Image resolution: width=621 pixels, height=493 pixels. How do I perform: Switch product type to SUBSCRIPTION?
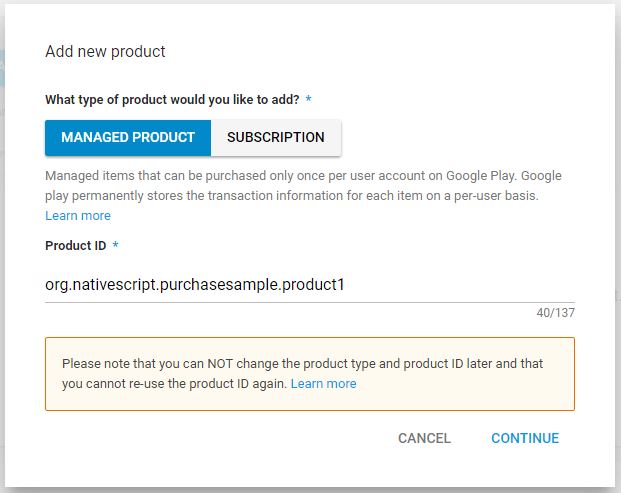click(x=276, y=137)
